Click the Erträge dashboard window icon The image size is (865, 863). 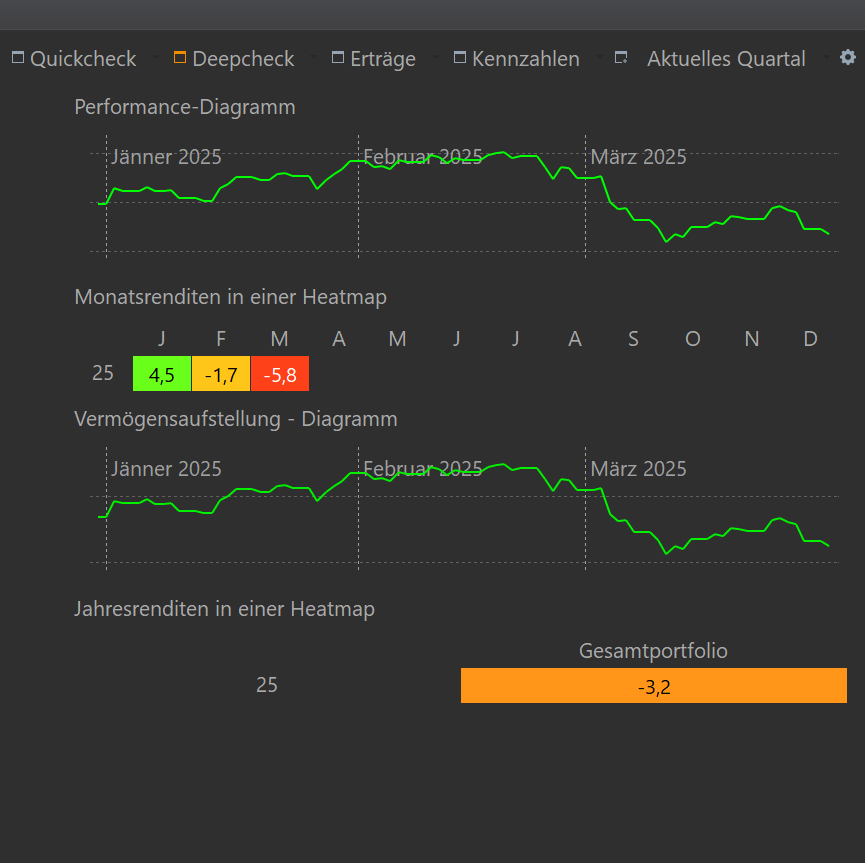338,57
